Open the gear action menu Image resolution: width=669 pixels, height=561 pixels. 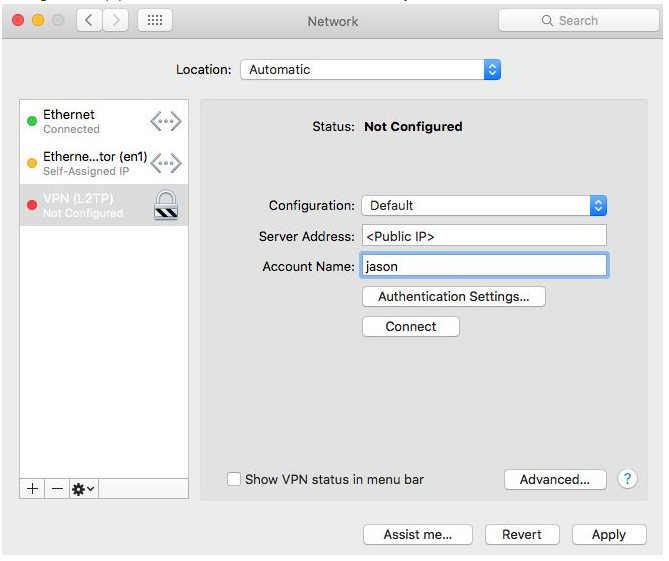coord(83,488)
